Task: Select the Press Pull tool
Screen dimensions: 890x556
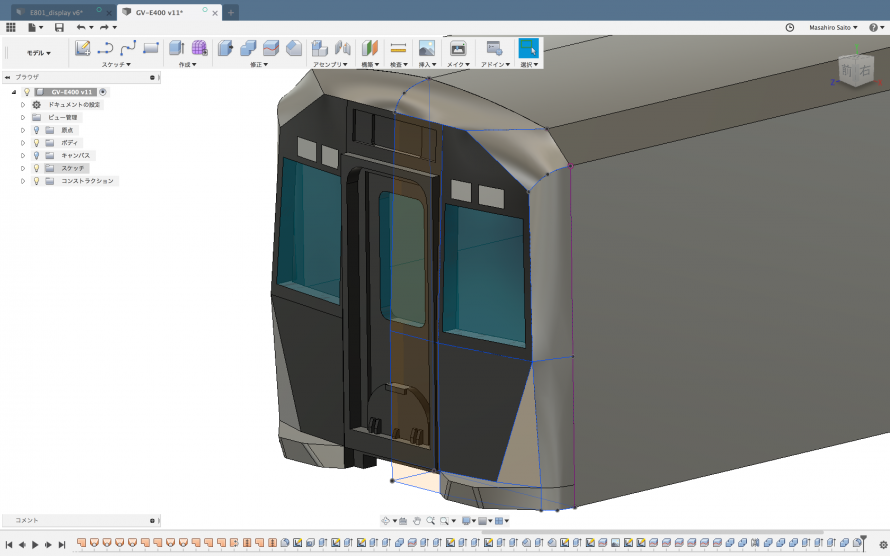Action: [x=225, y=48]
